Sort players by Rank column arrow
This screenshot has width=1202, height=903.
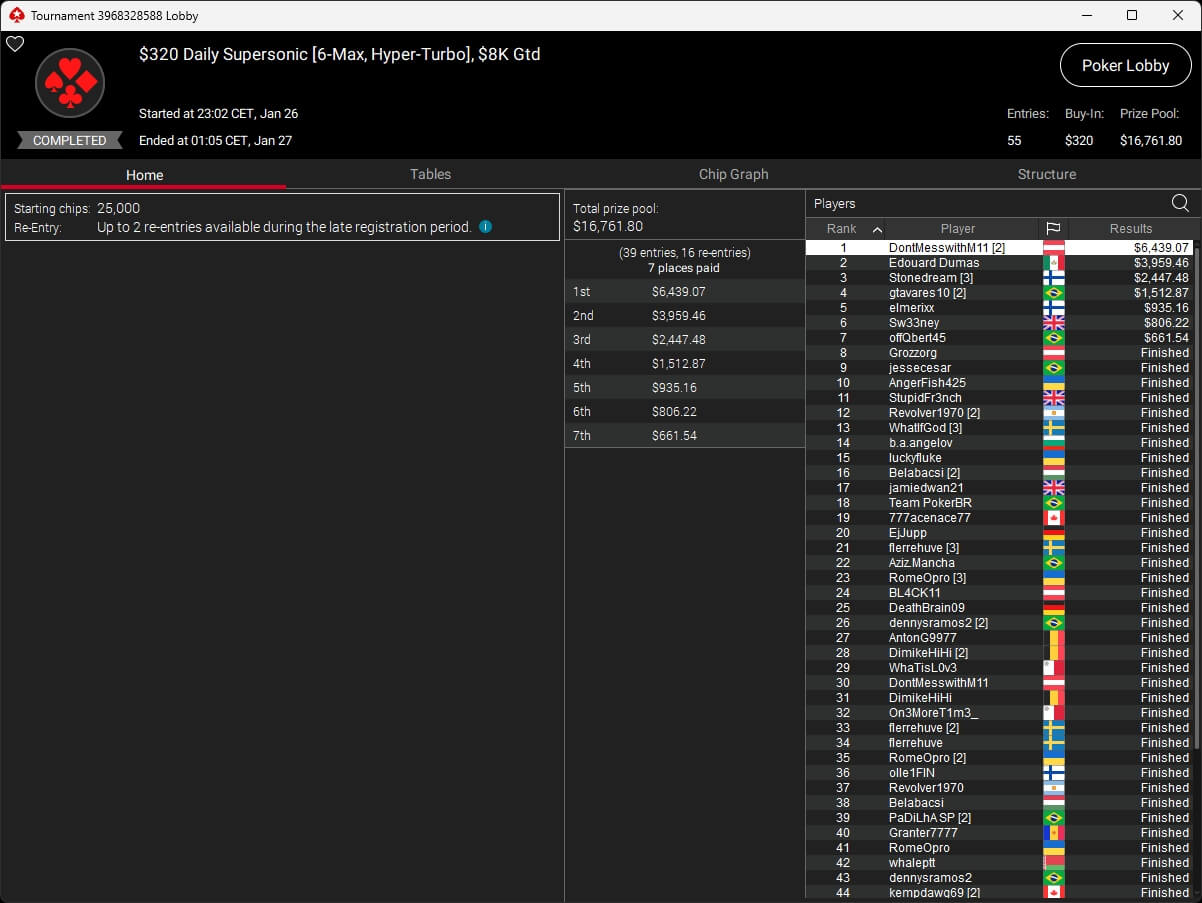click(877, 229)
